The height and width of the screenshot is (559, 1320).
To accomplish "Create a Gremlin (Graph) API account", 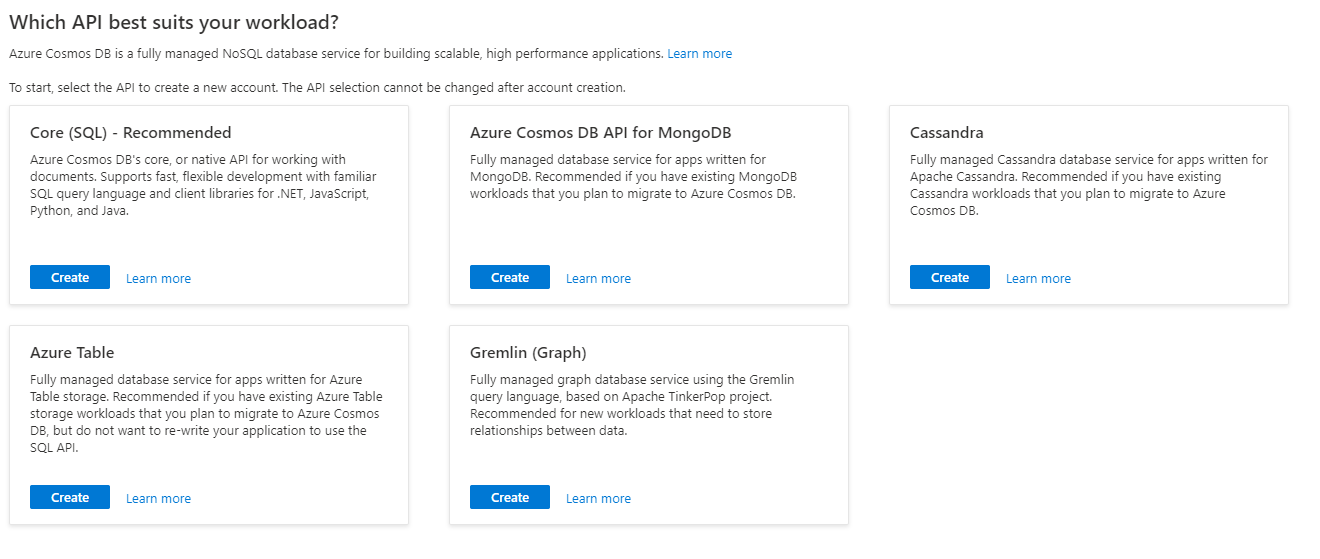I will 510,498.
